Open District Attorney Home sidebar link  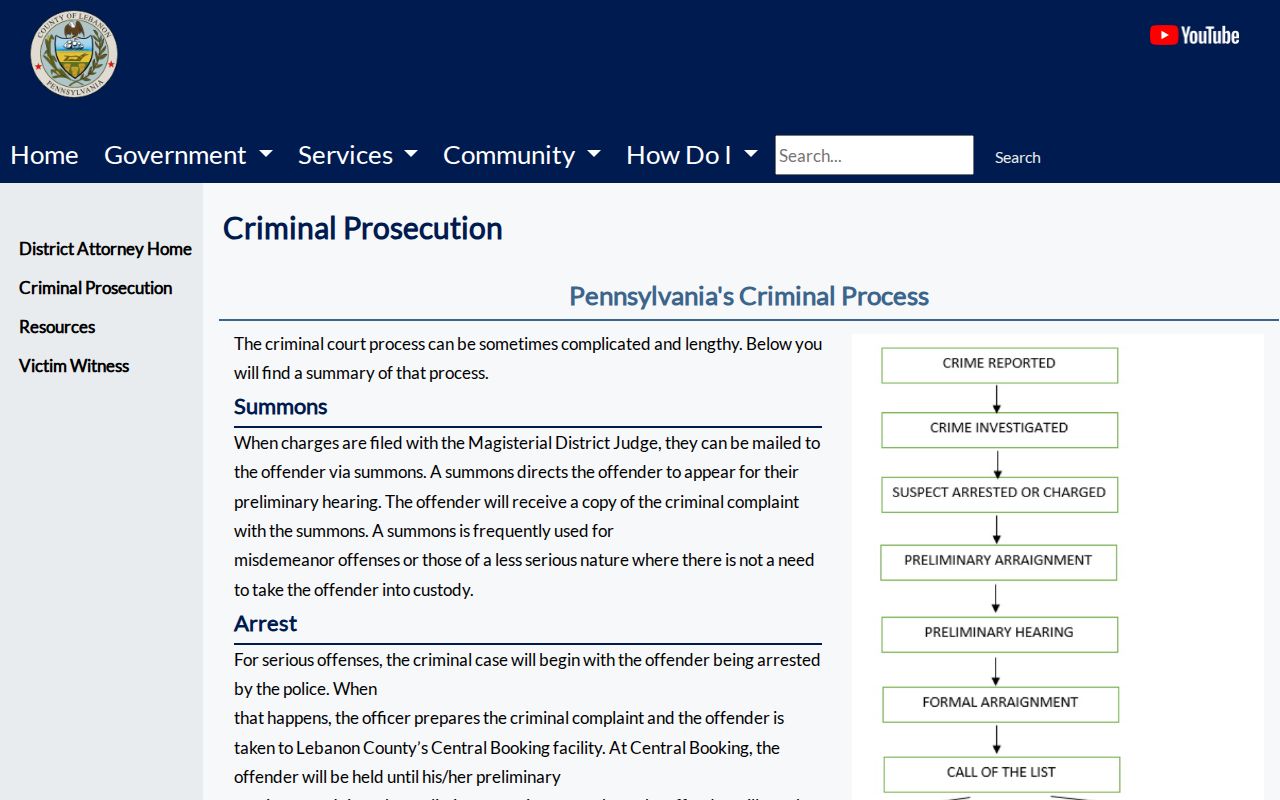click(105, 249)
